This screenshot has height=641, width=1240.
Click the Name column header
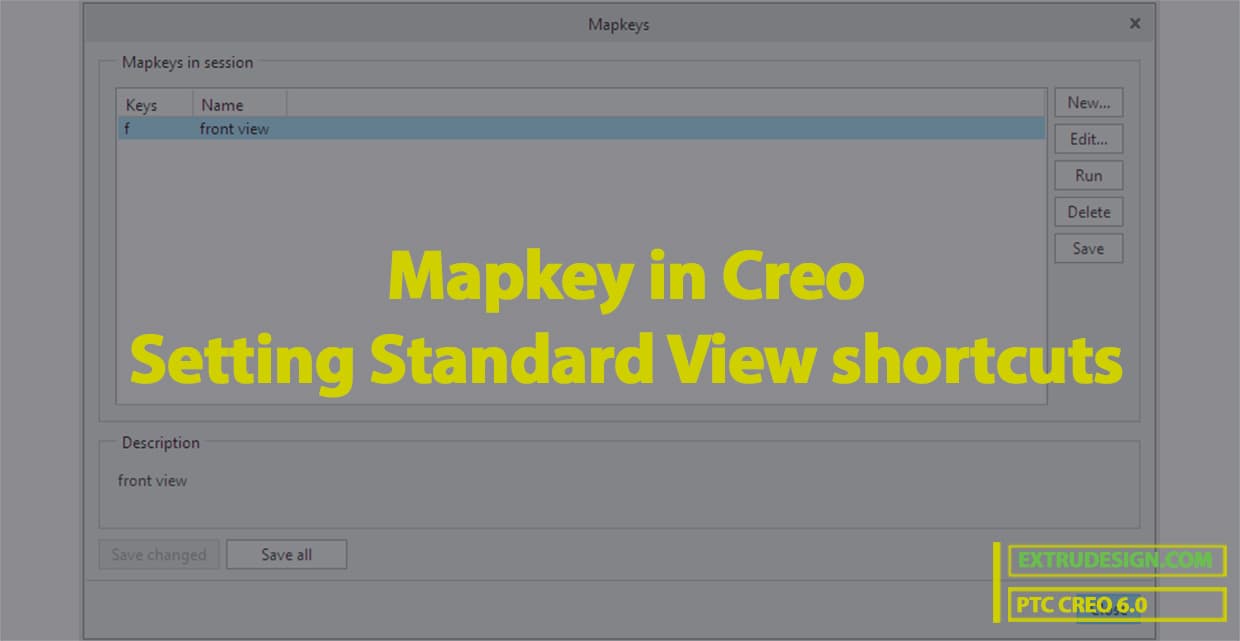click(240, 104)
